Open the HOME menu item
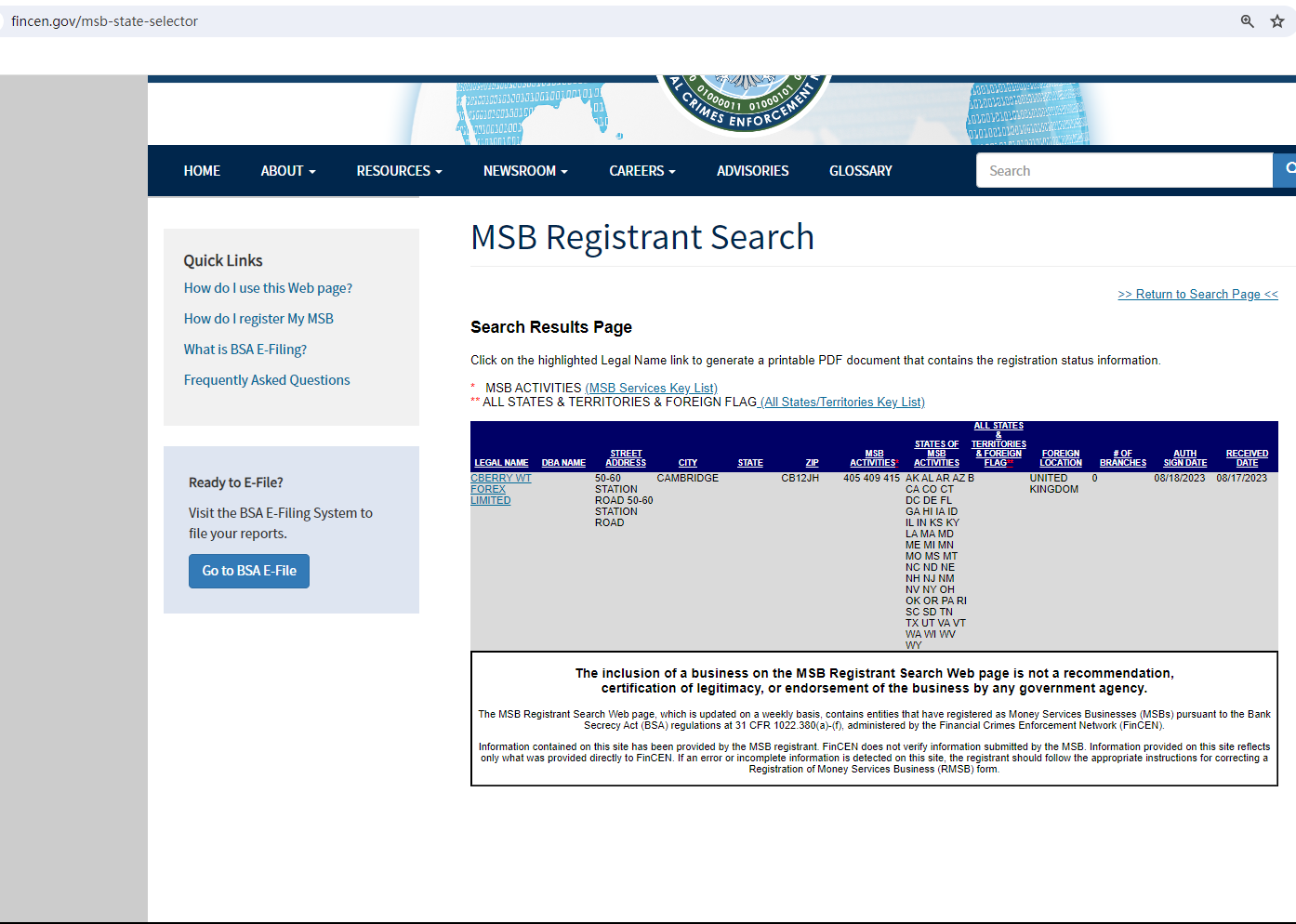The height and width of the screenshot is (924, 1296). pos(202,171)
